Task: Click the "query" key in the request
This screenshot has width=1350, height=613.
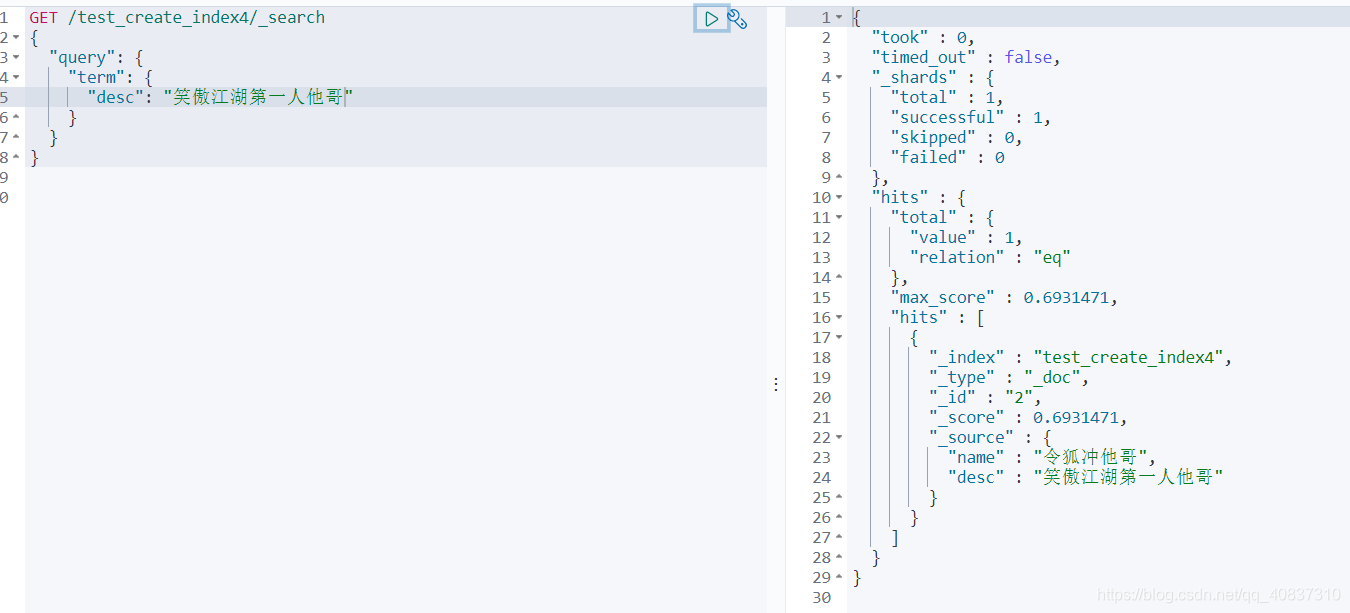Action: click(x=82, y=57)
